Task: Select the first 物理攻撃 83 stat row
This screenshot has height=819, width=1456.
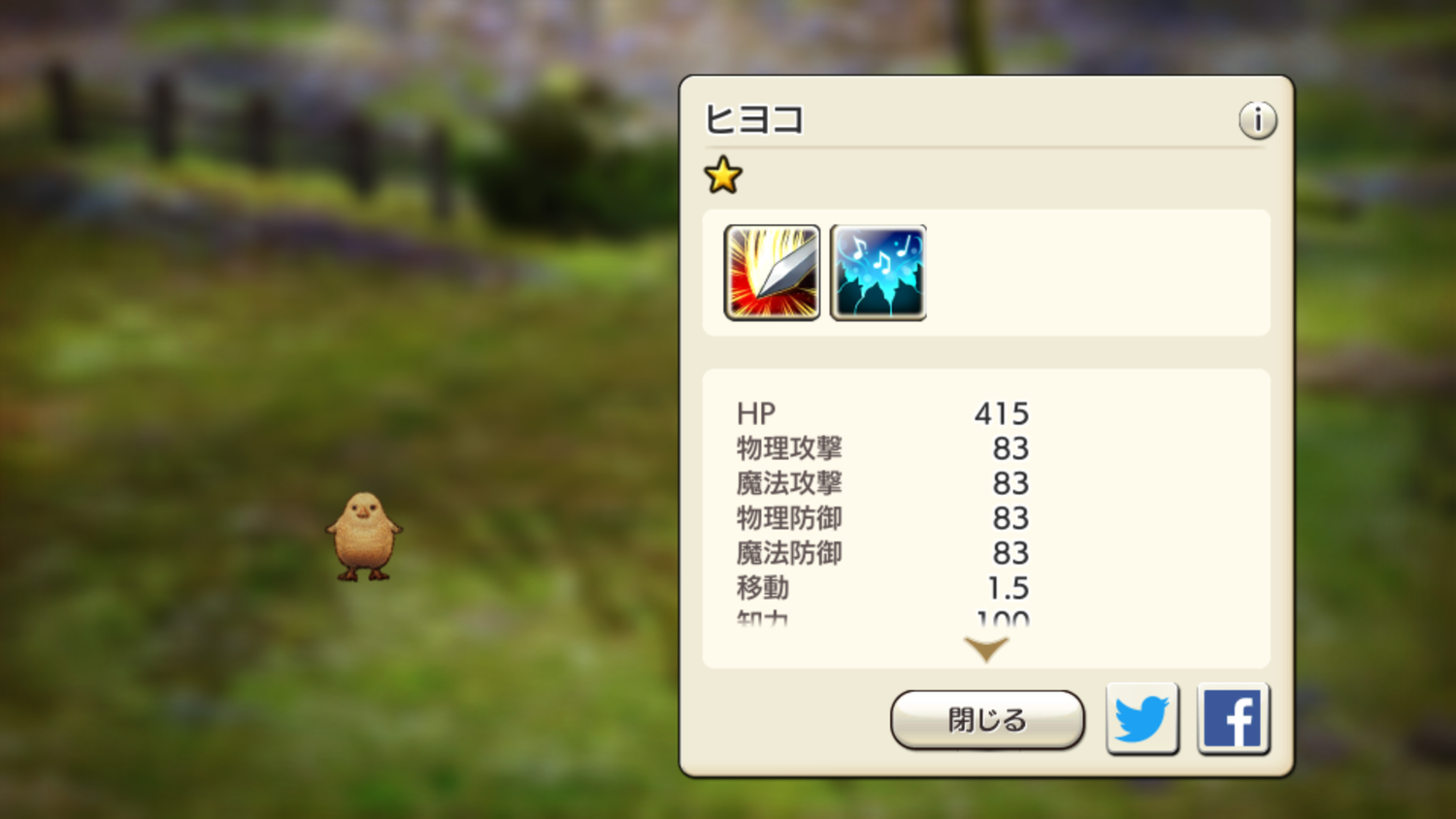Action: click(882, 448)
